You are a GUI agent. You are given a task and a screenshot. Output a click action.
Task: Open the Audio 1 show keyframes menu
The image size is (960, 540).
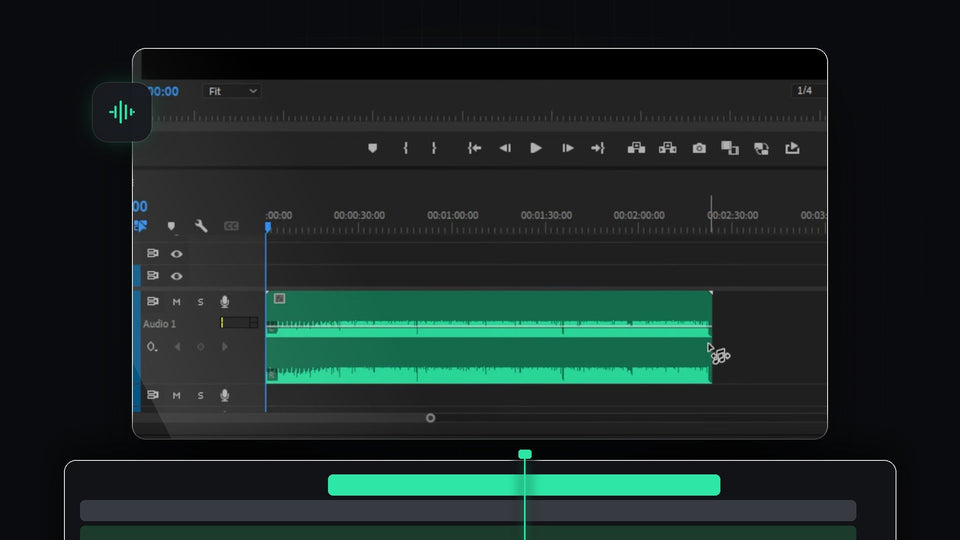[152, 347]
